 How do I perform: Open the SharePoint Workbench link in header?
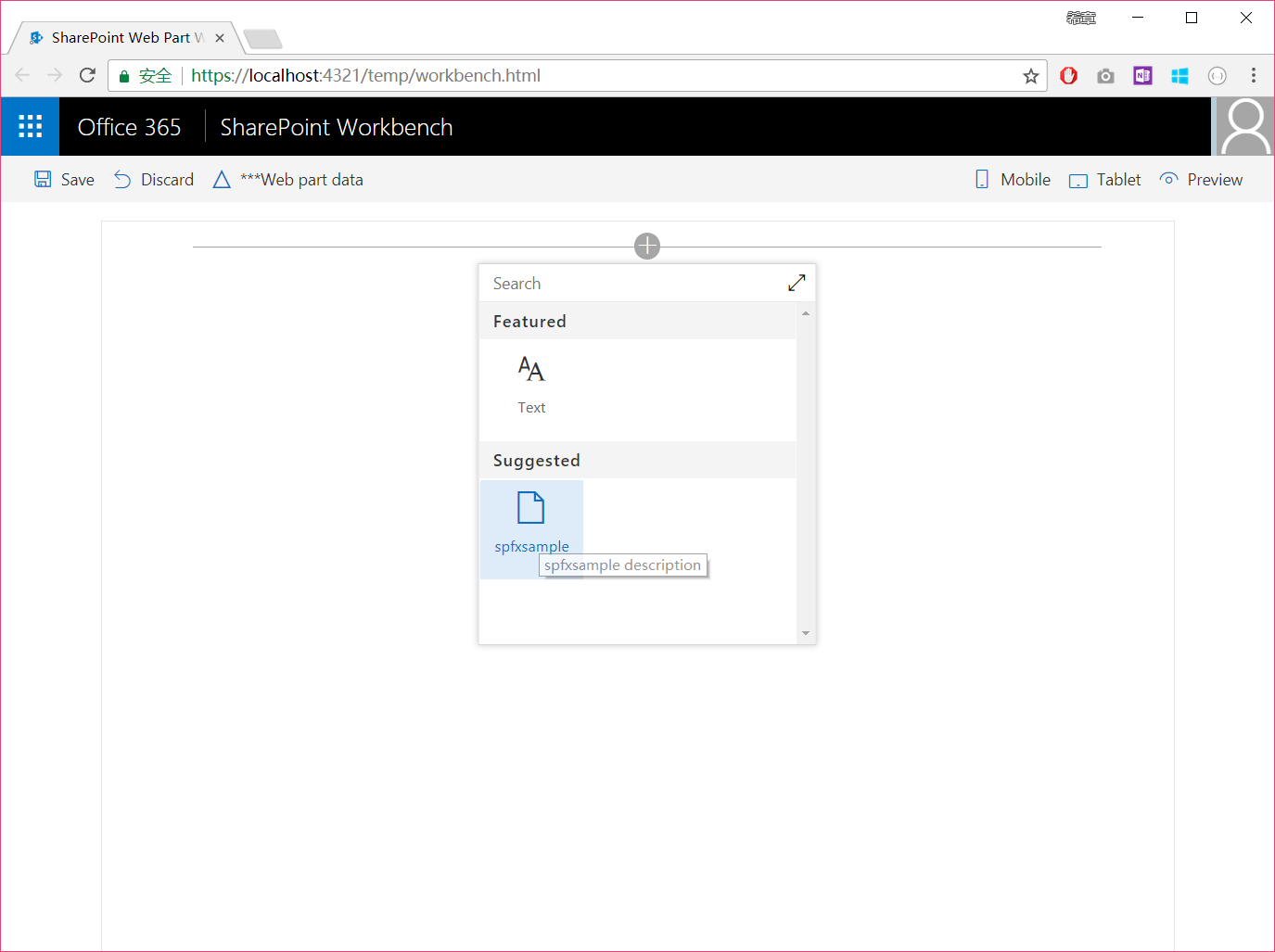[336, 126]
